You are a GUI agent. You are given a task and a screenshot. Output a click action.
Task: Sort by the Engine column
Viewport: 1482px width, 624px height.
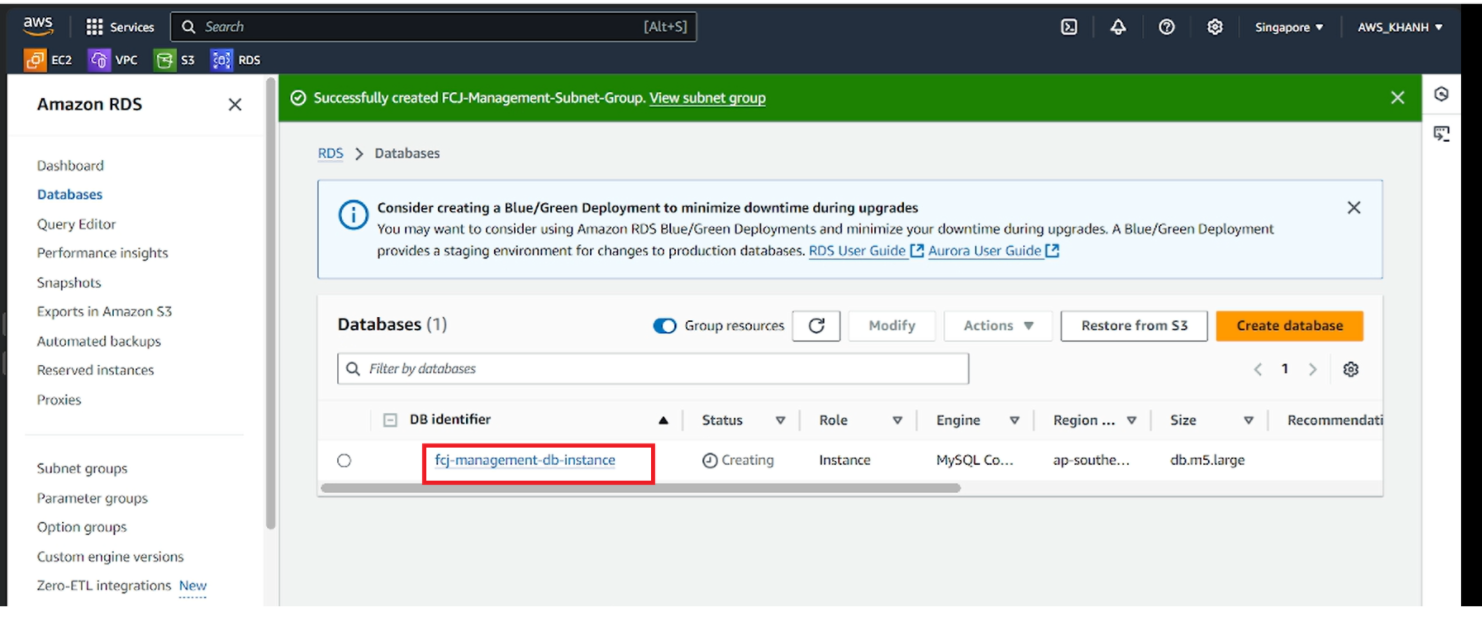coord(1014,421)
